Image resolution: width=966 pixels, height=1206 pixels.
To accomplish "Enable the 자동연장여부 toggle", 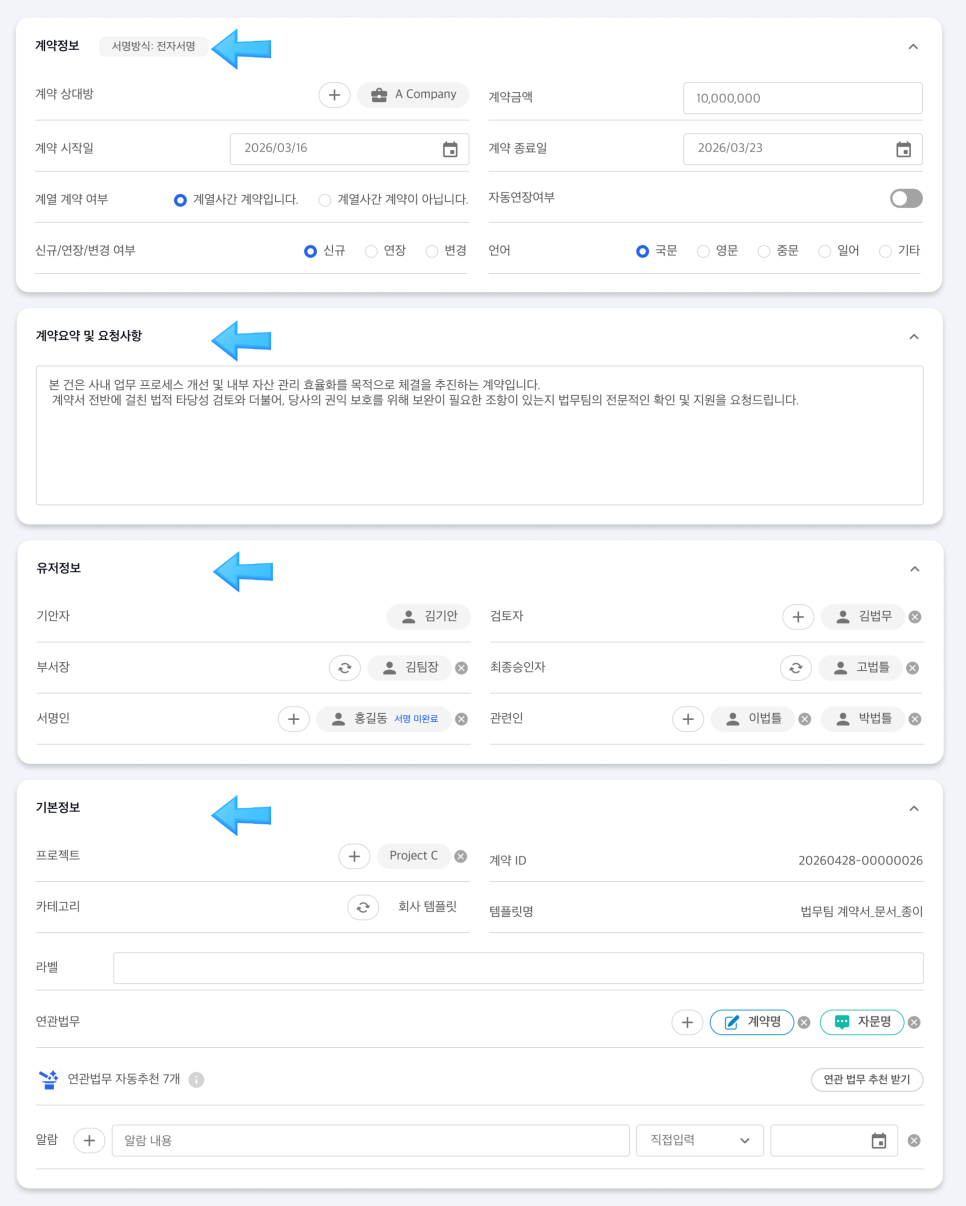I will [905, 198].
